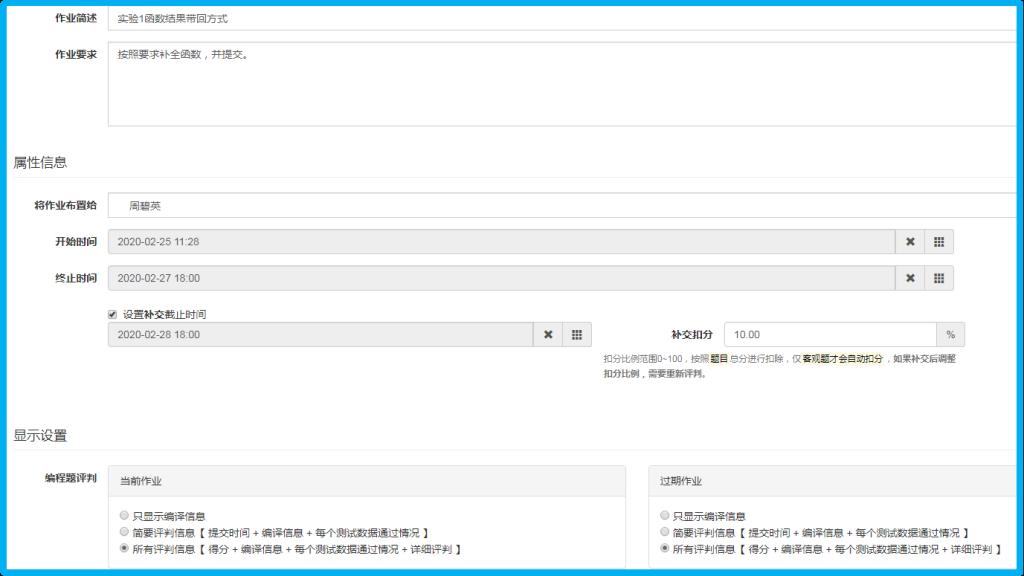The height and width of the screenshot is (576, 1024).
Task: Select 所有评判信息 under 过期作业
Action: click(665, 549)
